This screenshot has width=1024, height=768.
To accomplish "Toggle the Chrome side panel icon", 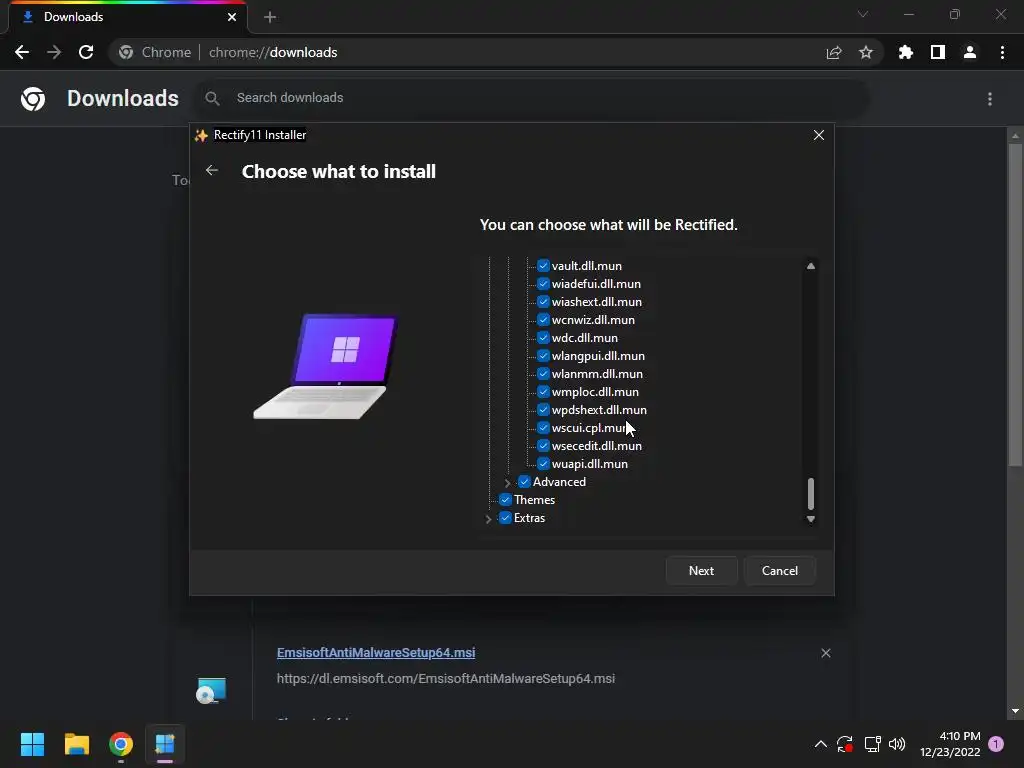I will (938, 52).
